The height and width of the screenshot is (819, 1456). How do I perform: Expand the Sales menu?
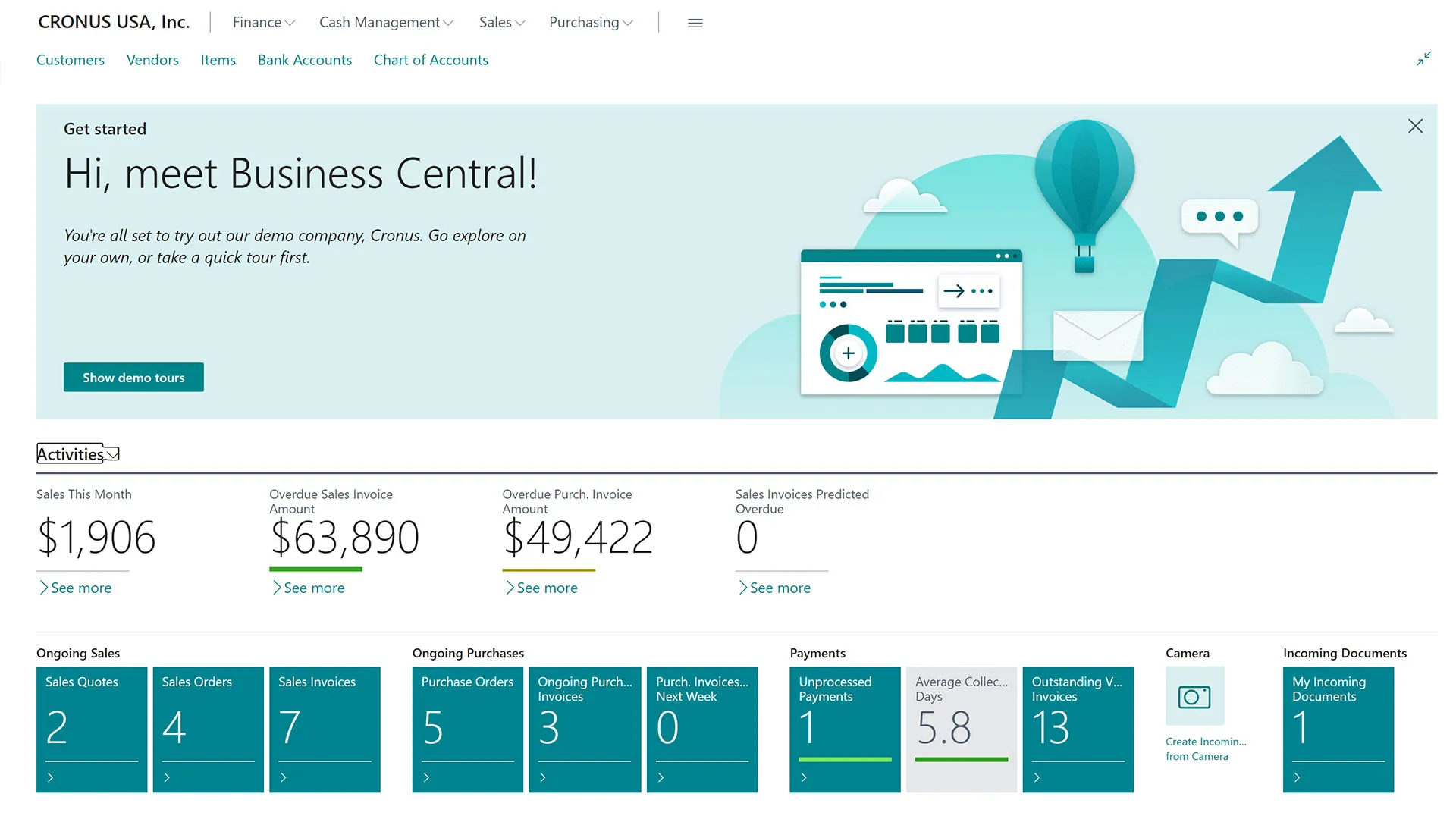500,22
